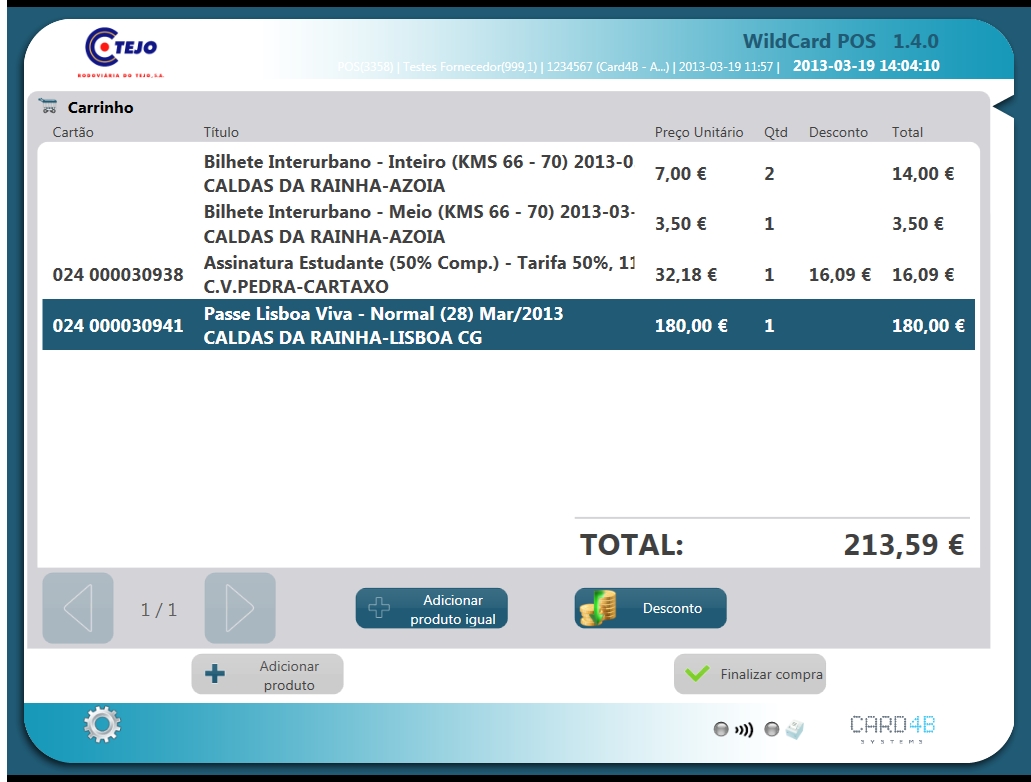Click the green checkmark on Finalizar compra
Viewport: 1031px width, 782px height.
(696, 675)
